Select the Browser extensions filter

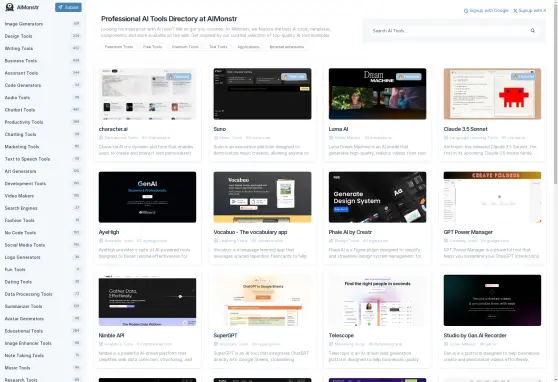pyautogui.click(x=287, y=47)
